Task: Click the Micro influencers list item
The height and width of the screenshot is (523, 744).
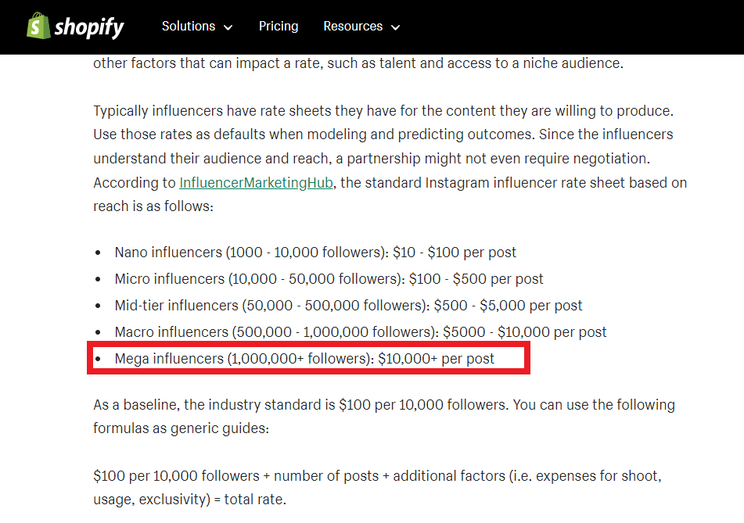Action: pos(329,279)
